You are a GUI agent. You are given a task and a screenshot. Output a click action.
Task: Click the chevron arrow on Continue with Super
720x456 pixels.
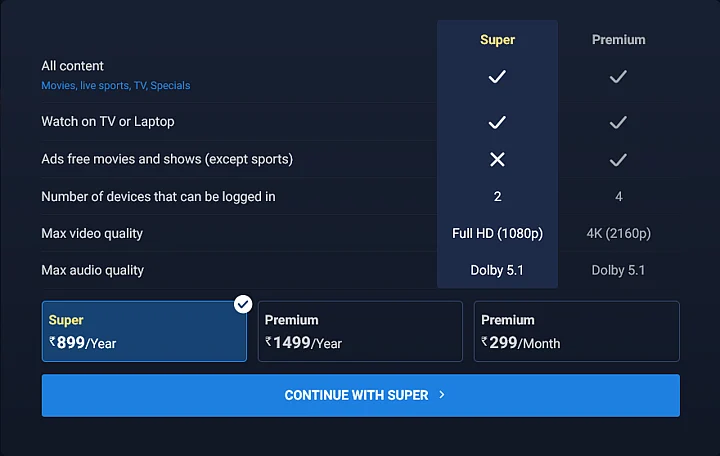[x=442, y=395]
